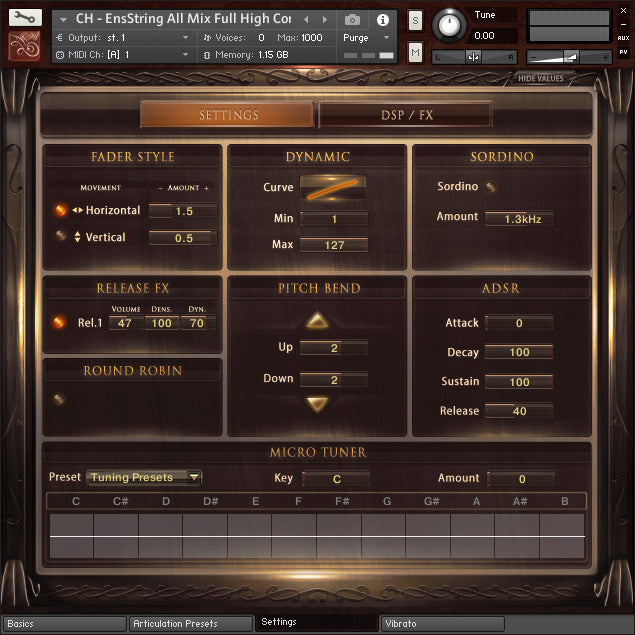Click the Dynamic curve shape icon
The image size is (635, 635).
[333, 188]
